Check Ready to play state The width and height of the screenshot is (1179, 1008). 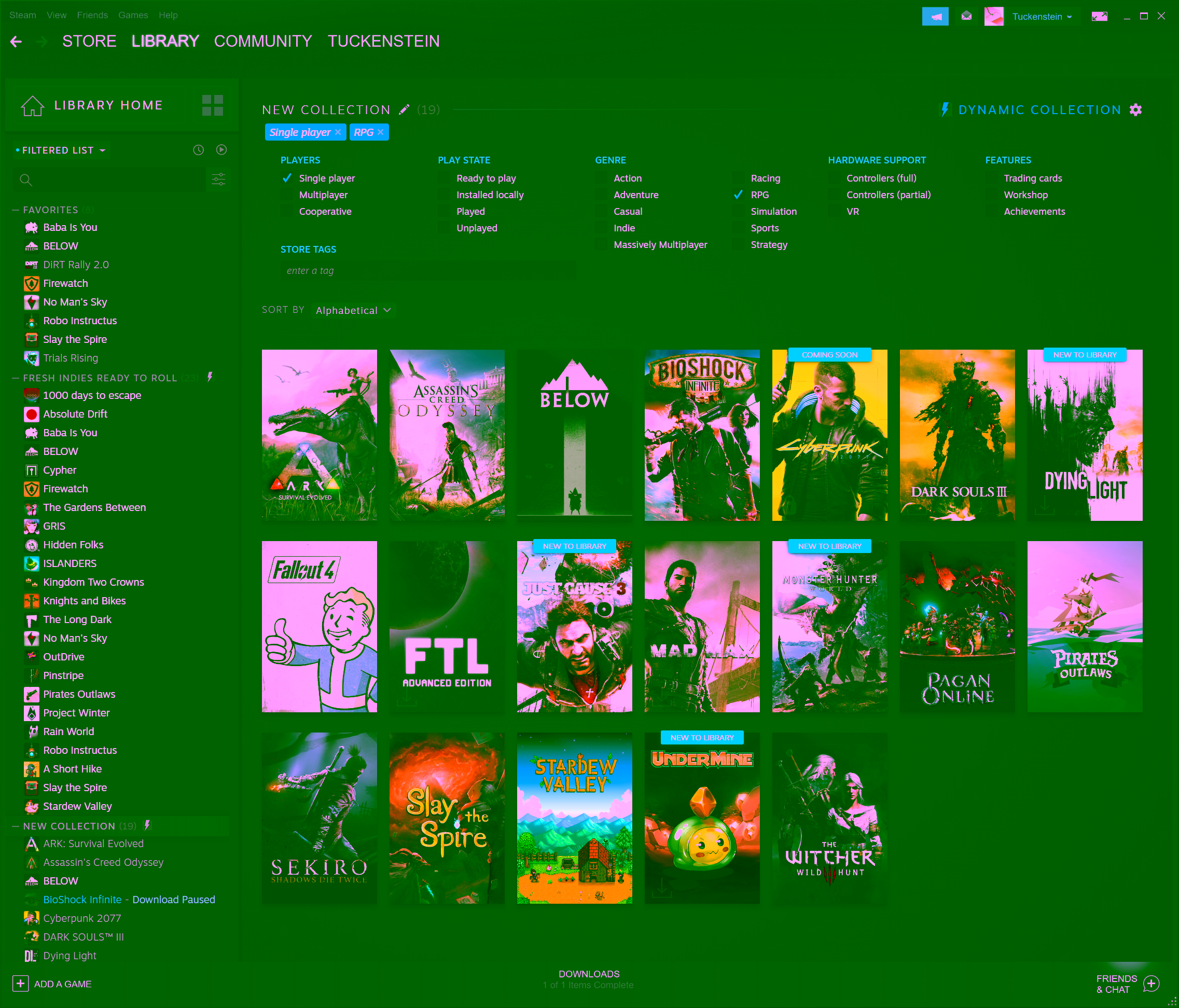click(445, 178)
